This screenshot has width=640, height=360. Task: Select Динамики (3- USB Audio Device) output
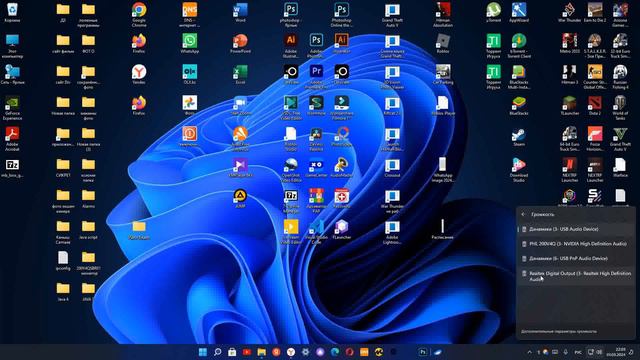point(576,229)
